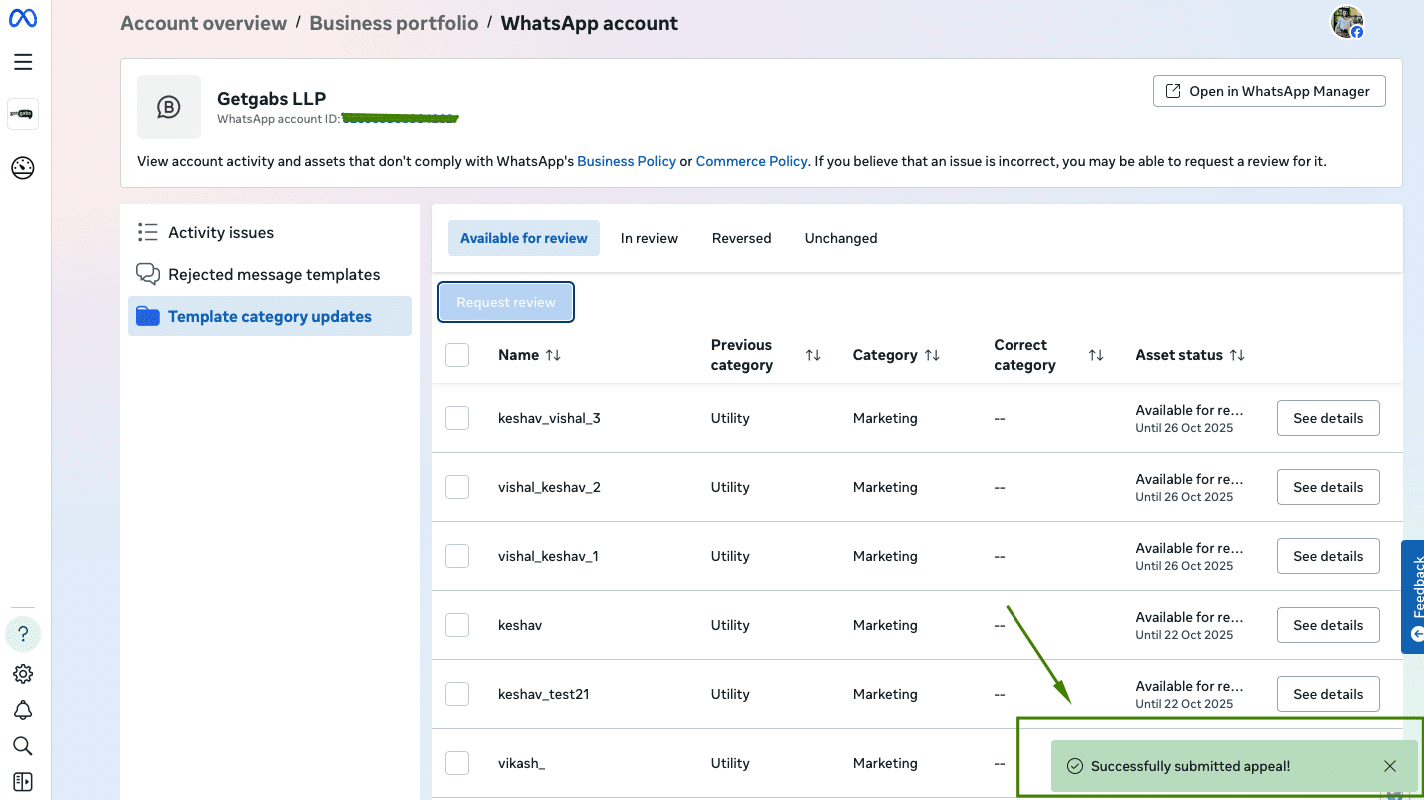This screenshot has width=1424, height=800.
Task: Click the search magnifier icon
Action: pos(23,746)
